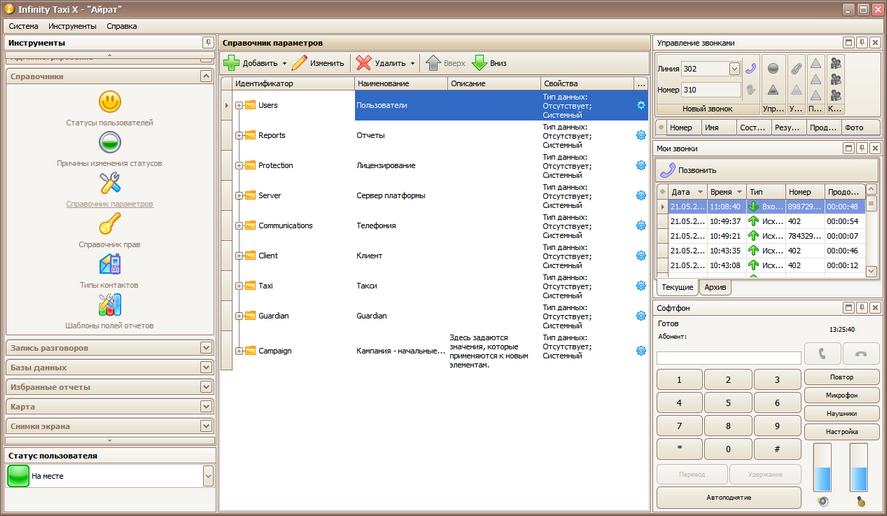
Task: Click the speaker icon under volume bar
Action: (x=823, y=501)
